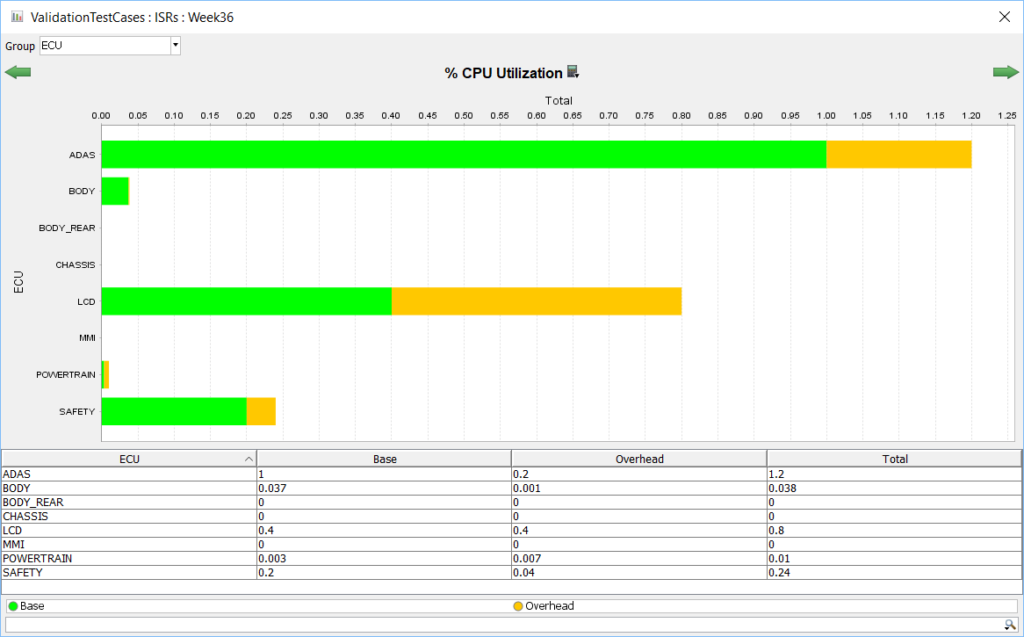Sort table by the Overhead column header
1024x637 pixels.
pyautogui.click(x=639, y=459)
